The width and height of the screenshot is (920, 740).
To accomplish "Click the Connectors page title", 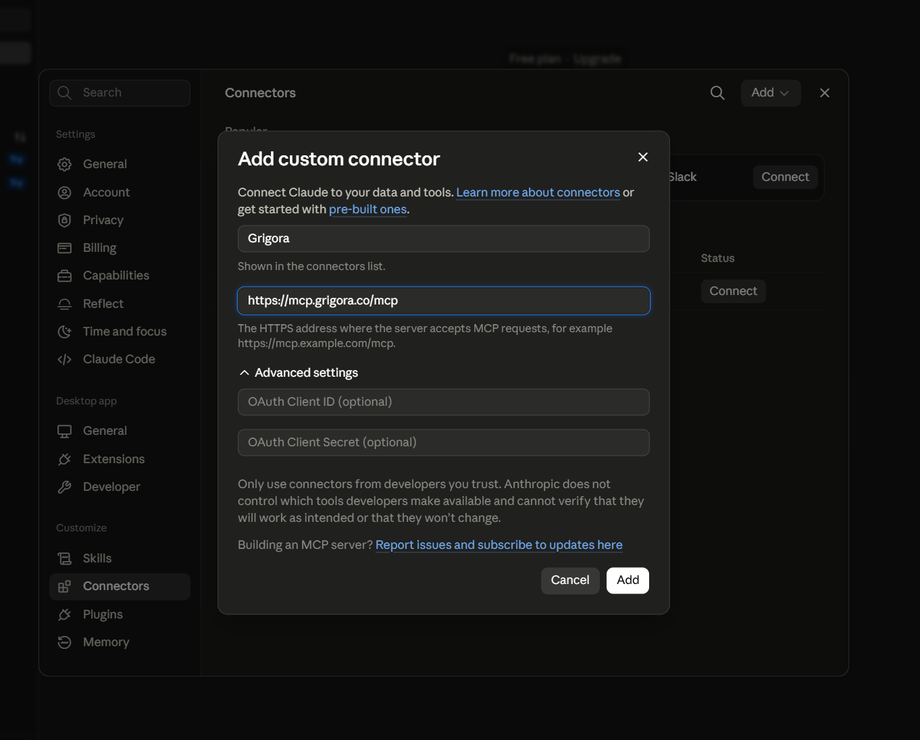I will coord(260,93).
